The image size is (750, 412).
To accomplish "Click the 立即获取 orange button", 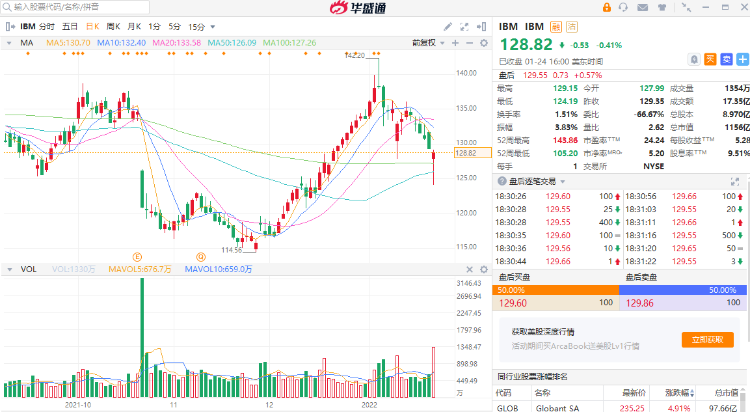I will click(707, 339).
